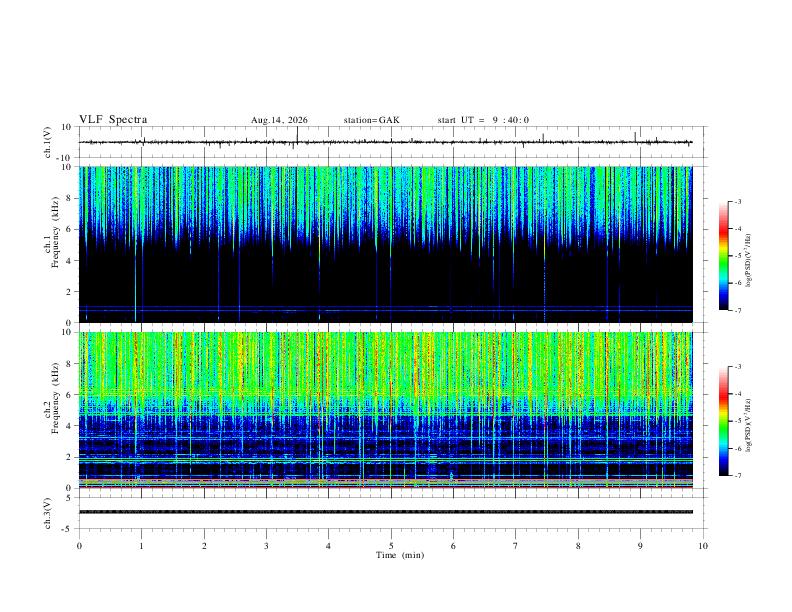
Task: Click the start UT time label
Action: [483, 120]
